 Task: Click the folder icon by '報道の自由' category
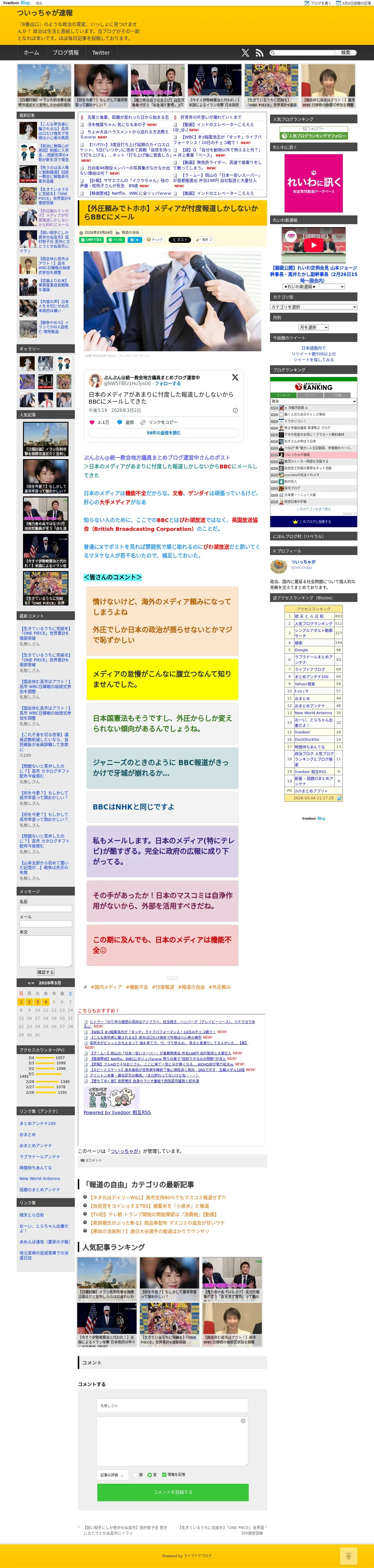point(117,233)
